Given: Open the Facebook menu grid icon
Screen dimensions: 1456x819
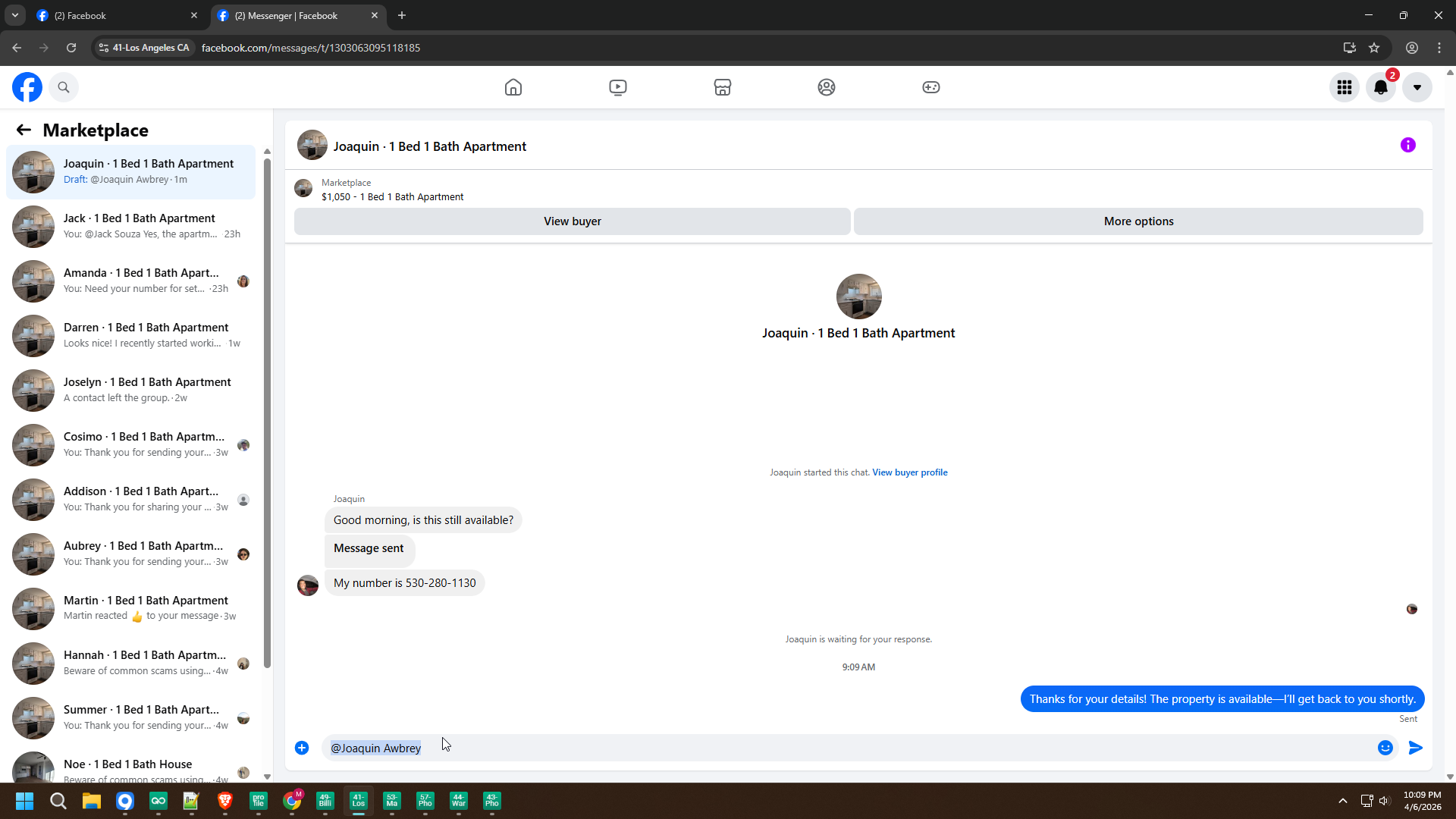Looking at the screenshot, I should point(1345,87).
